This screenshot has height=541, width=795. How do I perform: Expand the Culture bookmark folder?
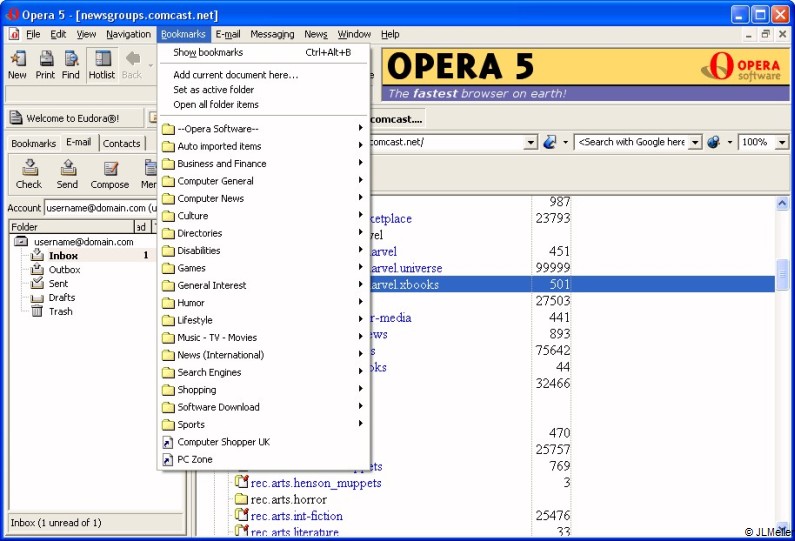(264, 215)
